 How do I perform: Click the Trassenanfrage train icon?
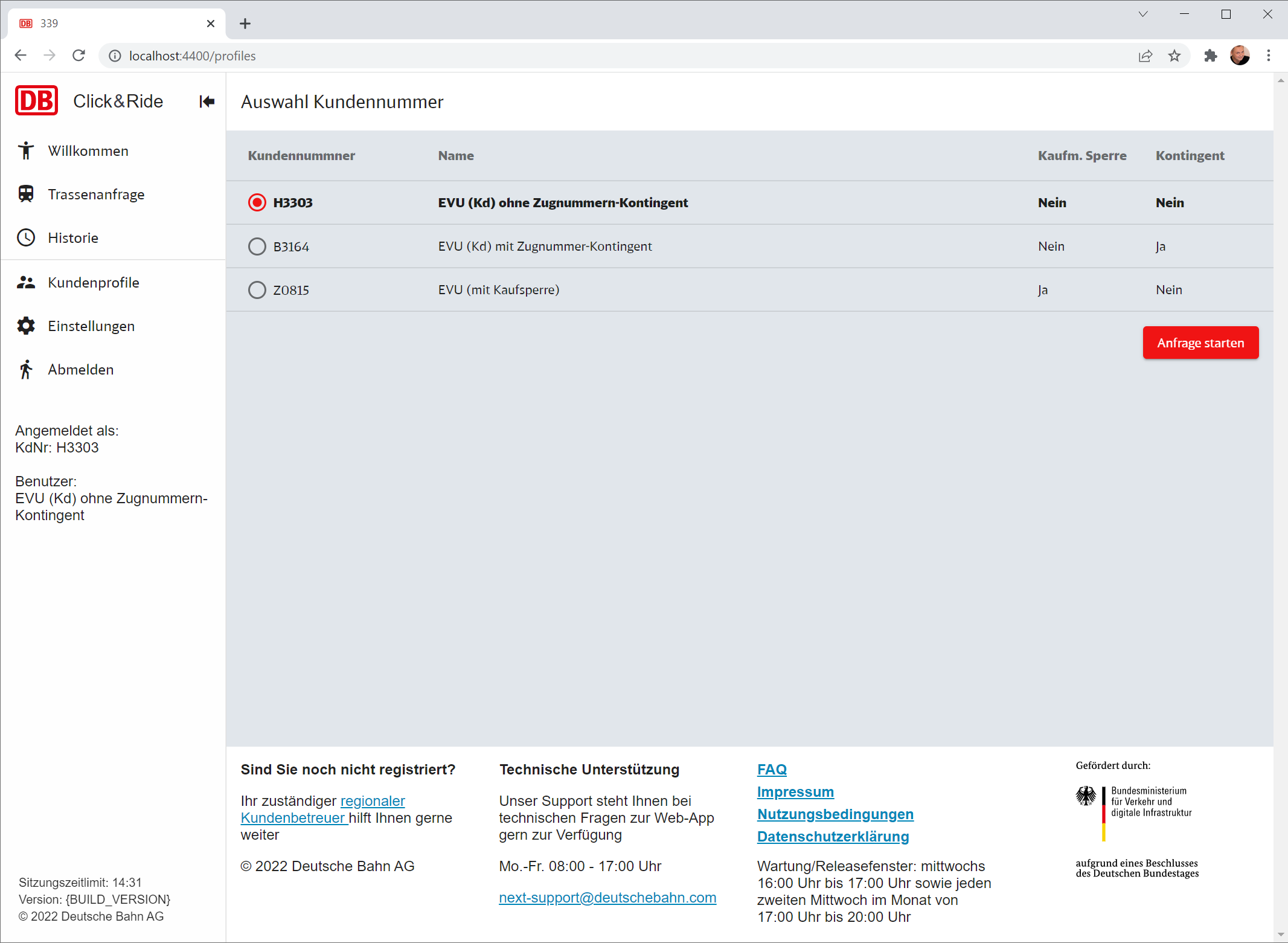26,194
